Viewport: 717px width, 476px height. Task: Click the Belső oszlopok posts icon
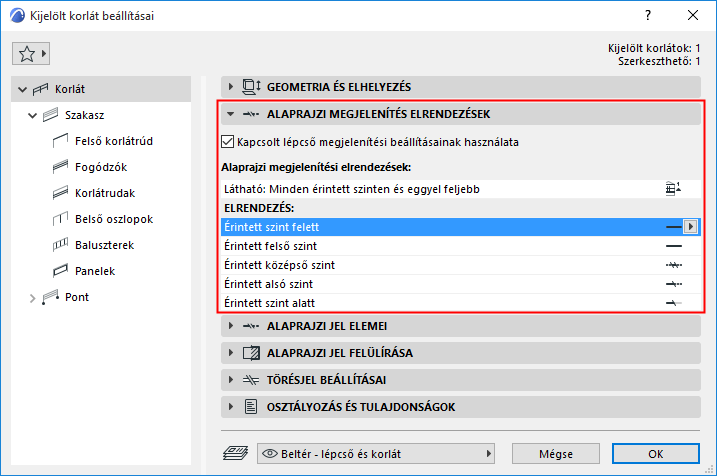(x=60, y=219)
